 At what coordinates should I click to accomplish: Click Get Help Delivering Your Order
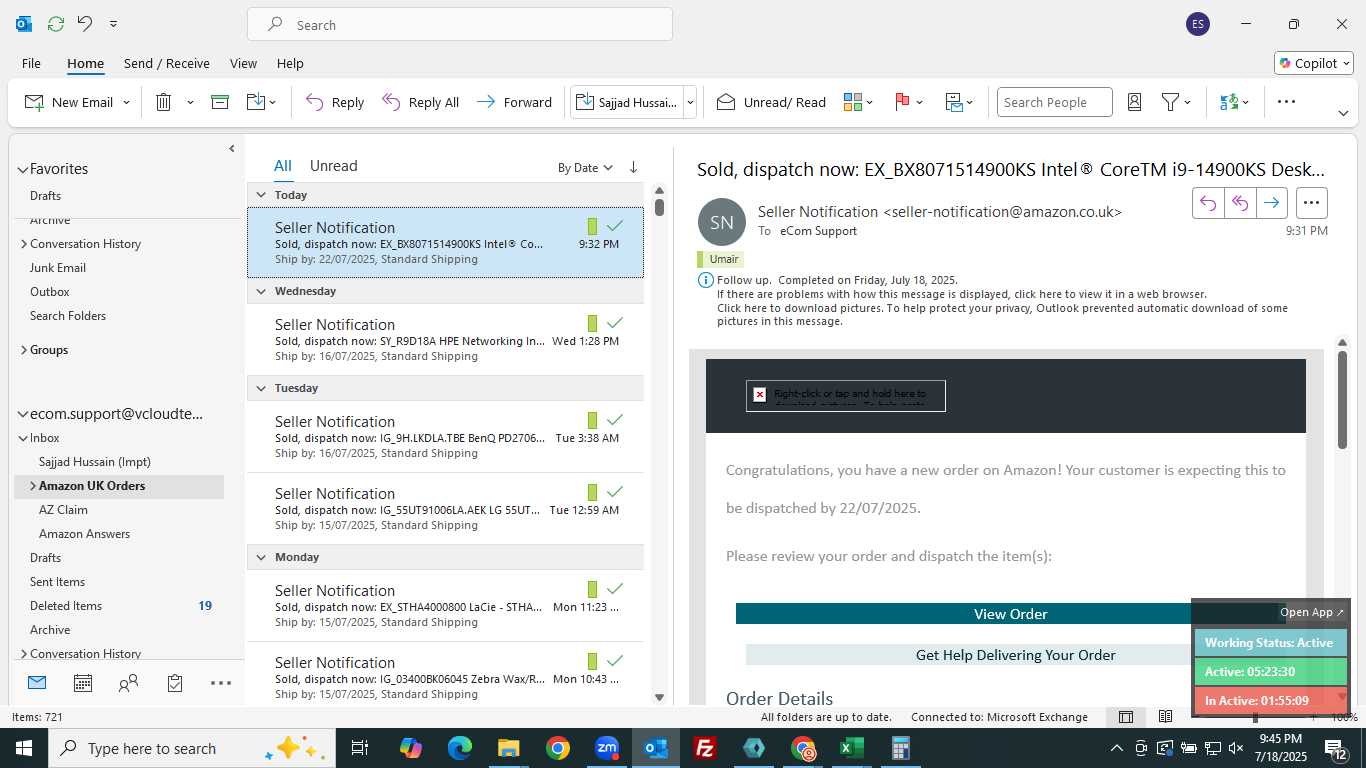1015,655
